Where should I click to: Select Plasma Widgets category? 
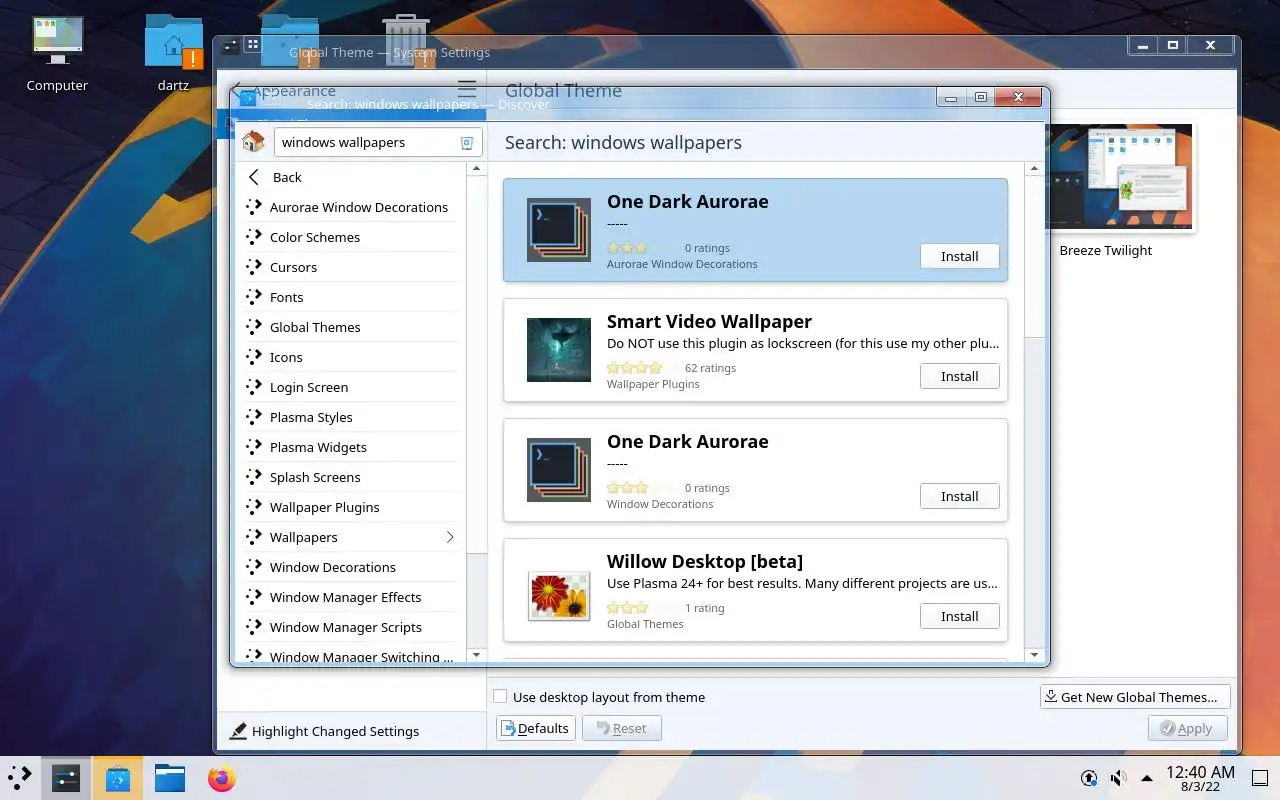click(350, 447)
